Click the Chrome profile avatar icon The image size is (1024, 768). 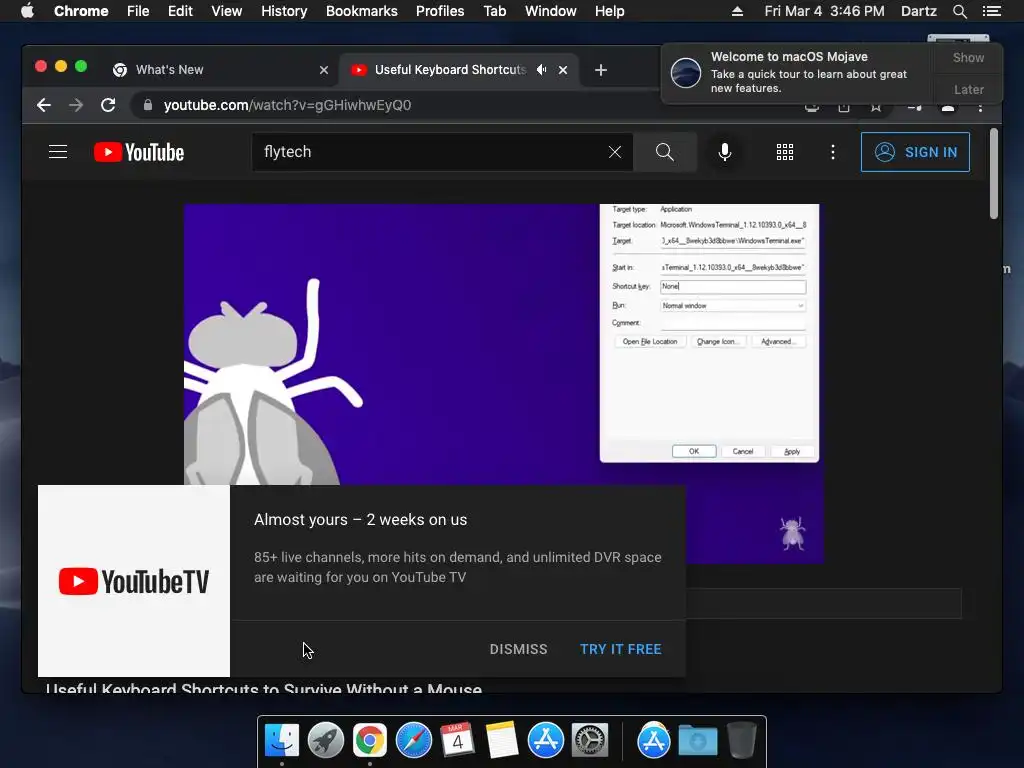pos(948,107)
